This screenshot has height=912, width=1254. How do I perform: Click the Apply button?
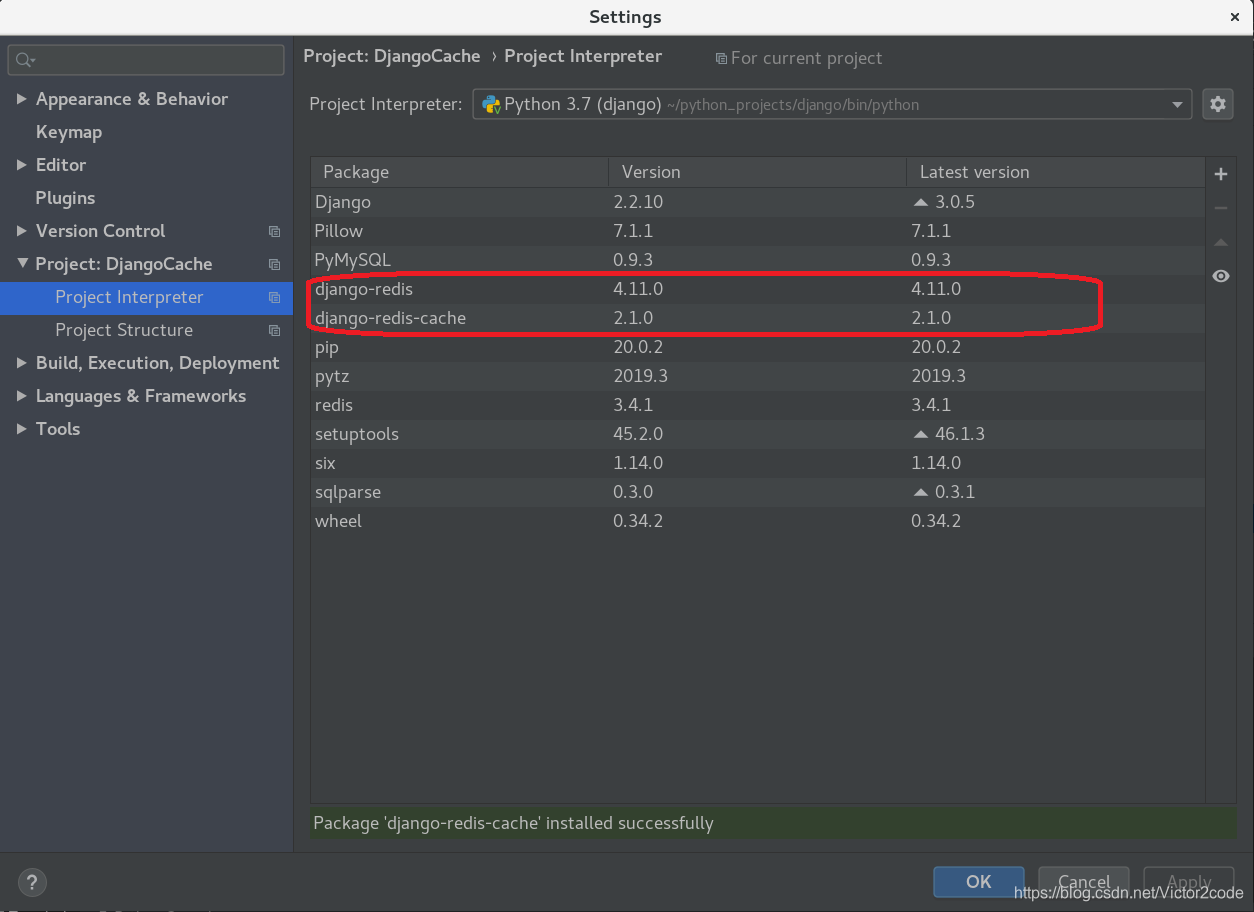coord(1189,882)
